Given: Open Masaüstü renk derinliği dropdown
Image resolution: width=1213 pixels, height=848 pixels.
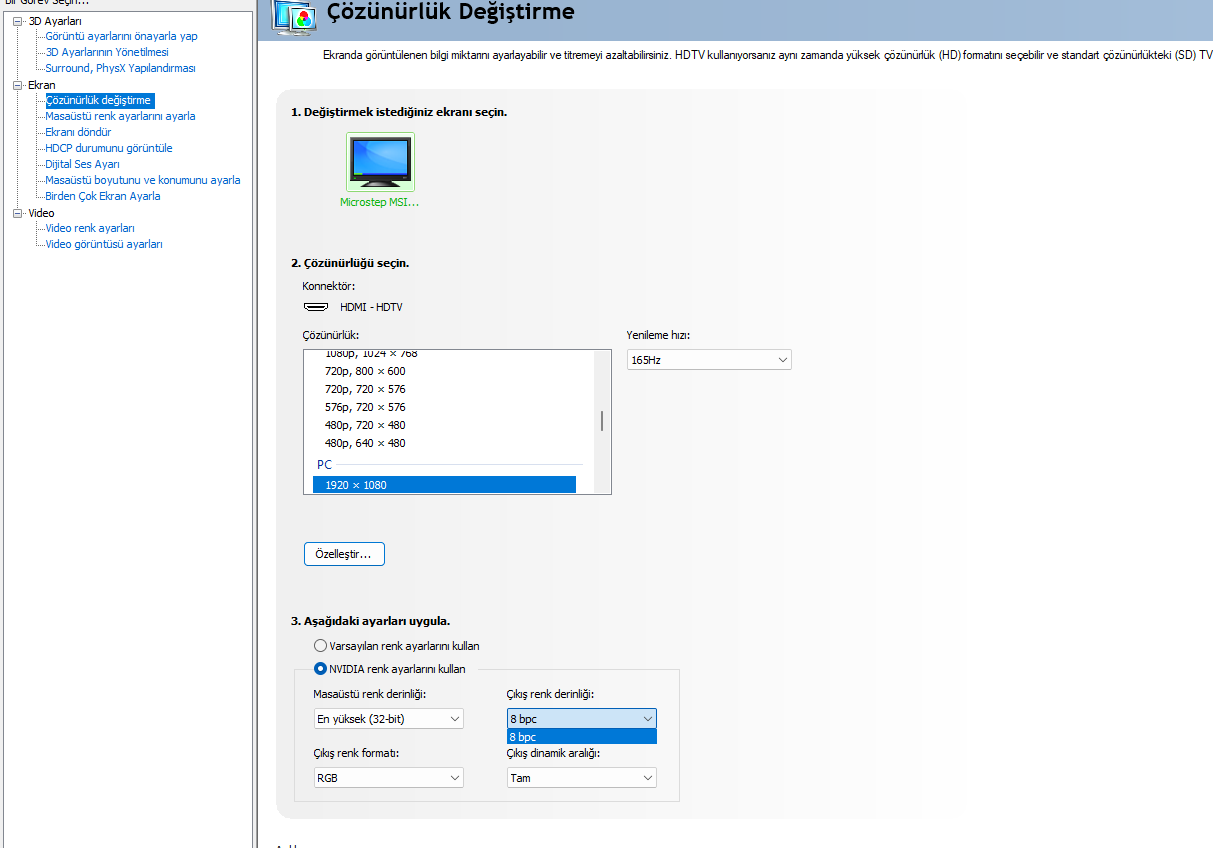Looking at the screenshot, I should tap(389, 719).
